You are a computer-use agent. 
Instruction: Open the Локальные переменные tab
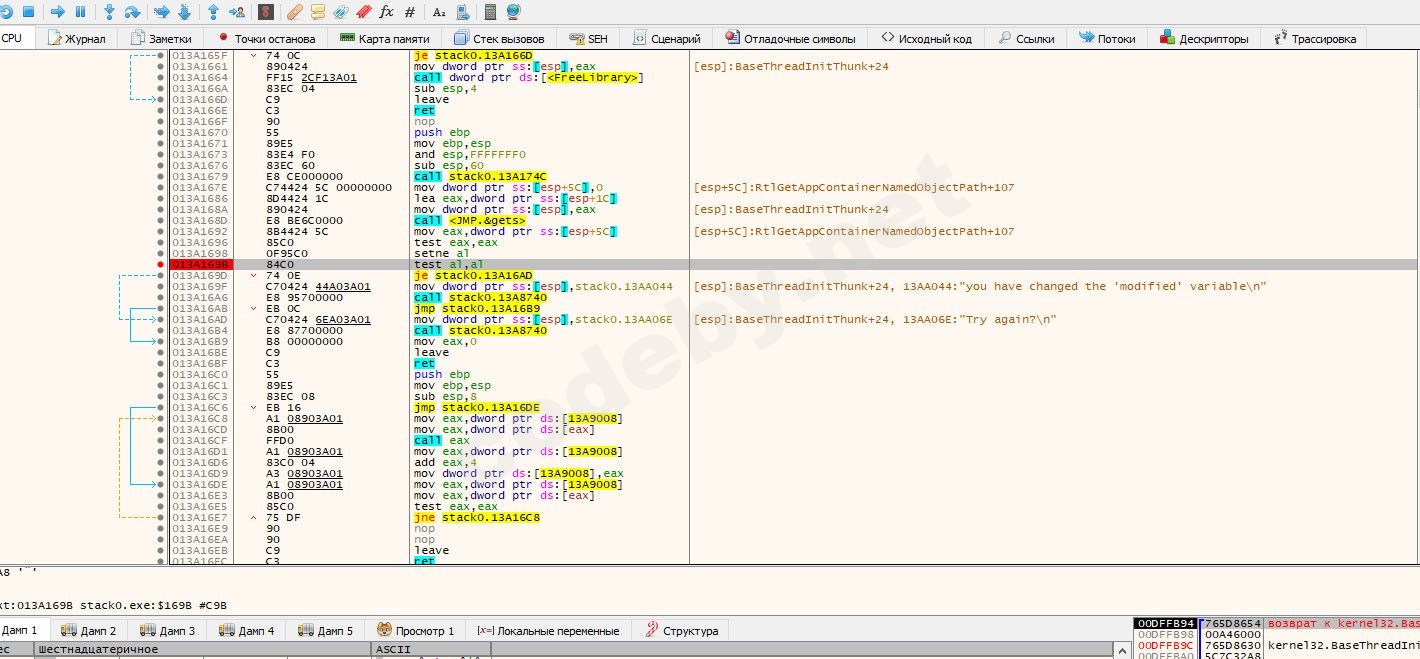(548, 631)
